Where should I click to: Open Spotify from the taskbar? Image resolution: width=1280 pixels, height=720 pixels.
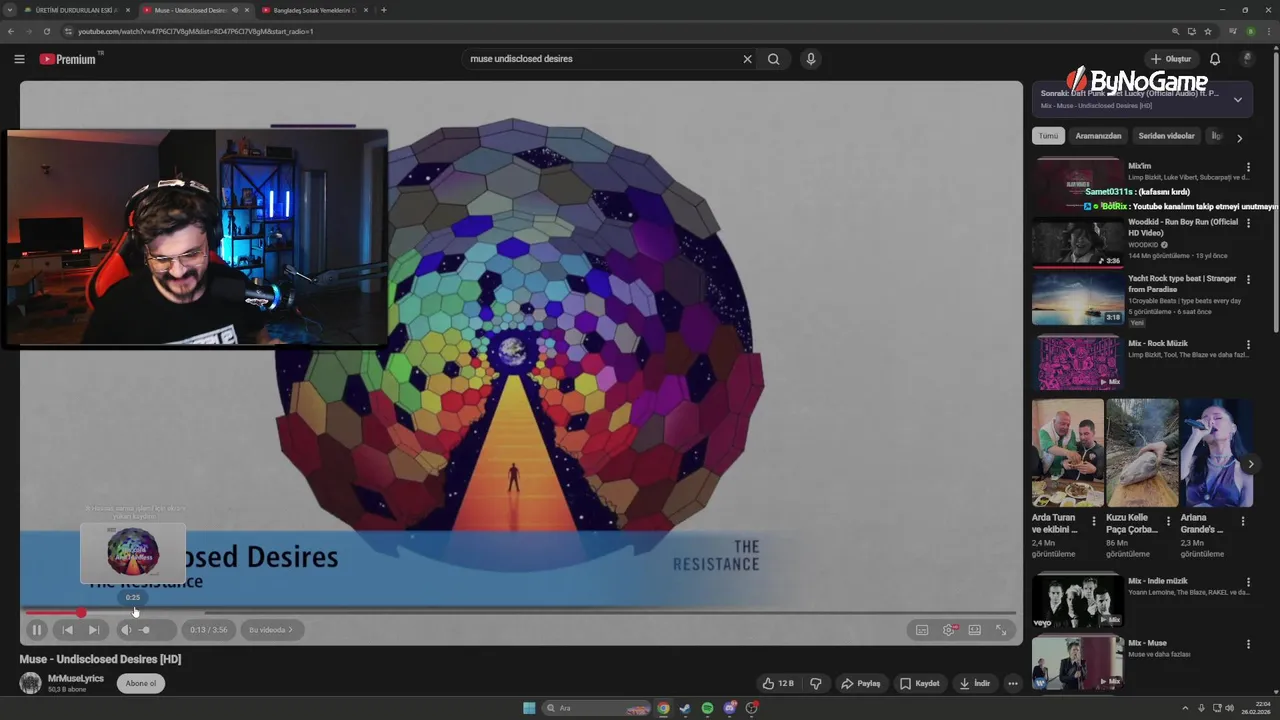pyautogui.click(x=707, y=708)
